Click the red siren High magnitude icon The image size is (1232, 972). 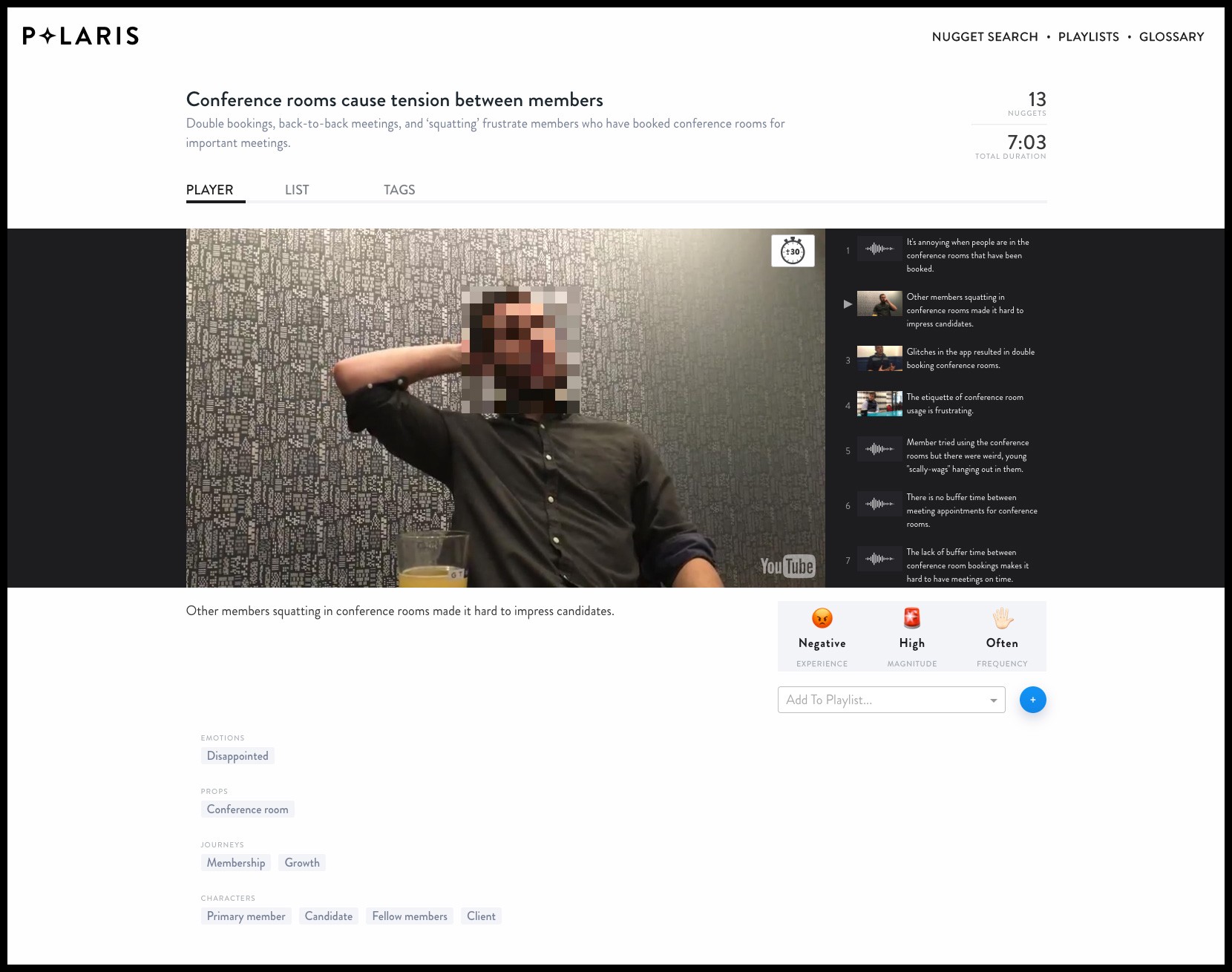click(911, 618)
